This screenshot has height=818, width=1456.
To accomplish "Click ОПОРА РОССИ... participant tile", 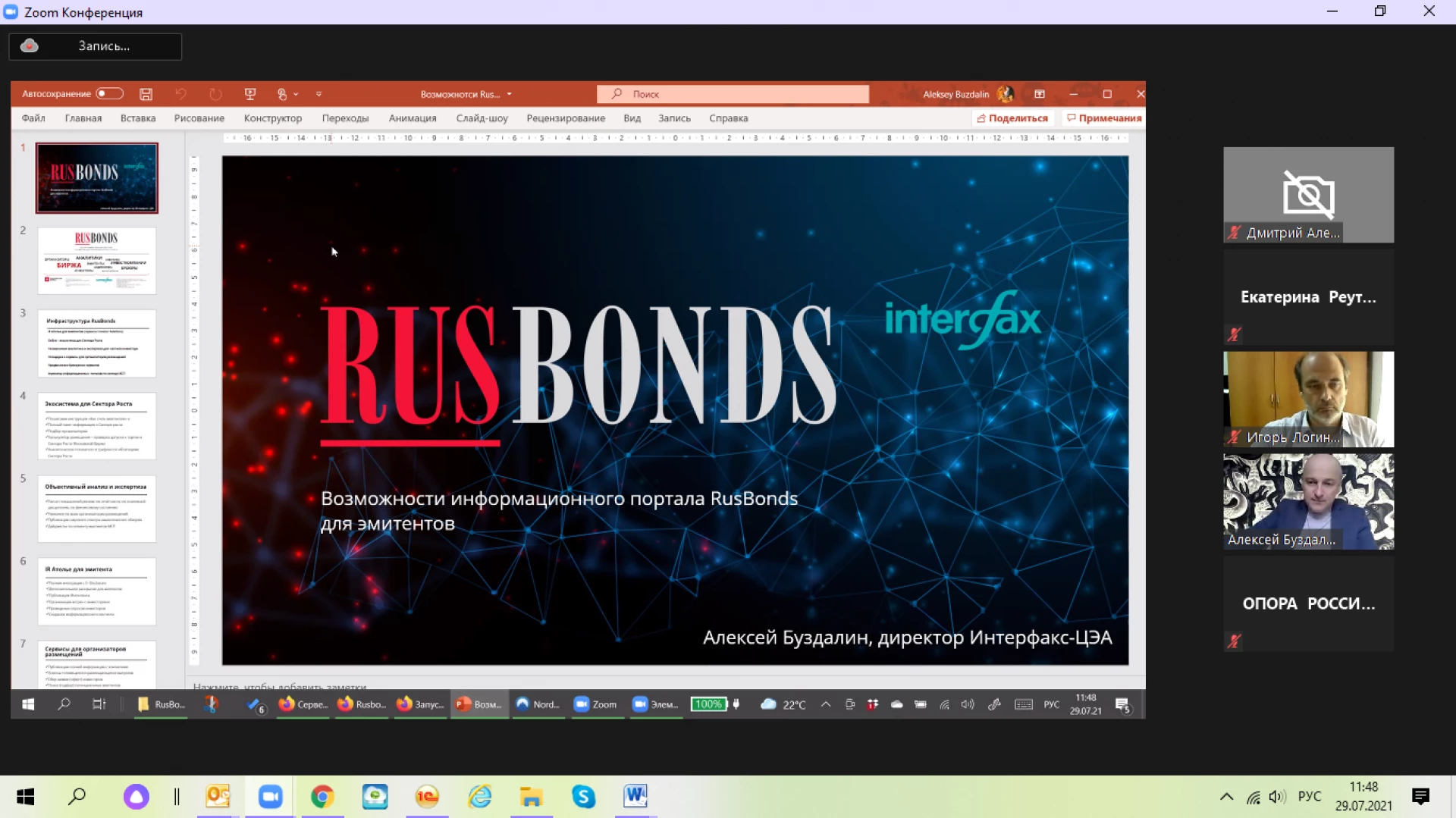I will pyautogui.click(x=1308, y=603).
